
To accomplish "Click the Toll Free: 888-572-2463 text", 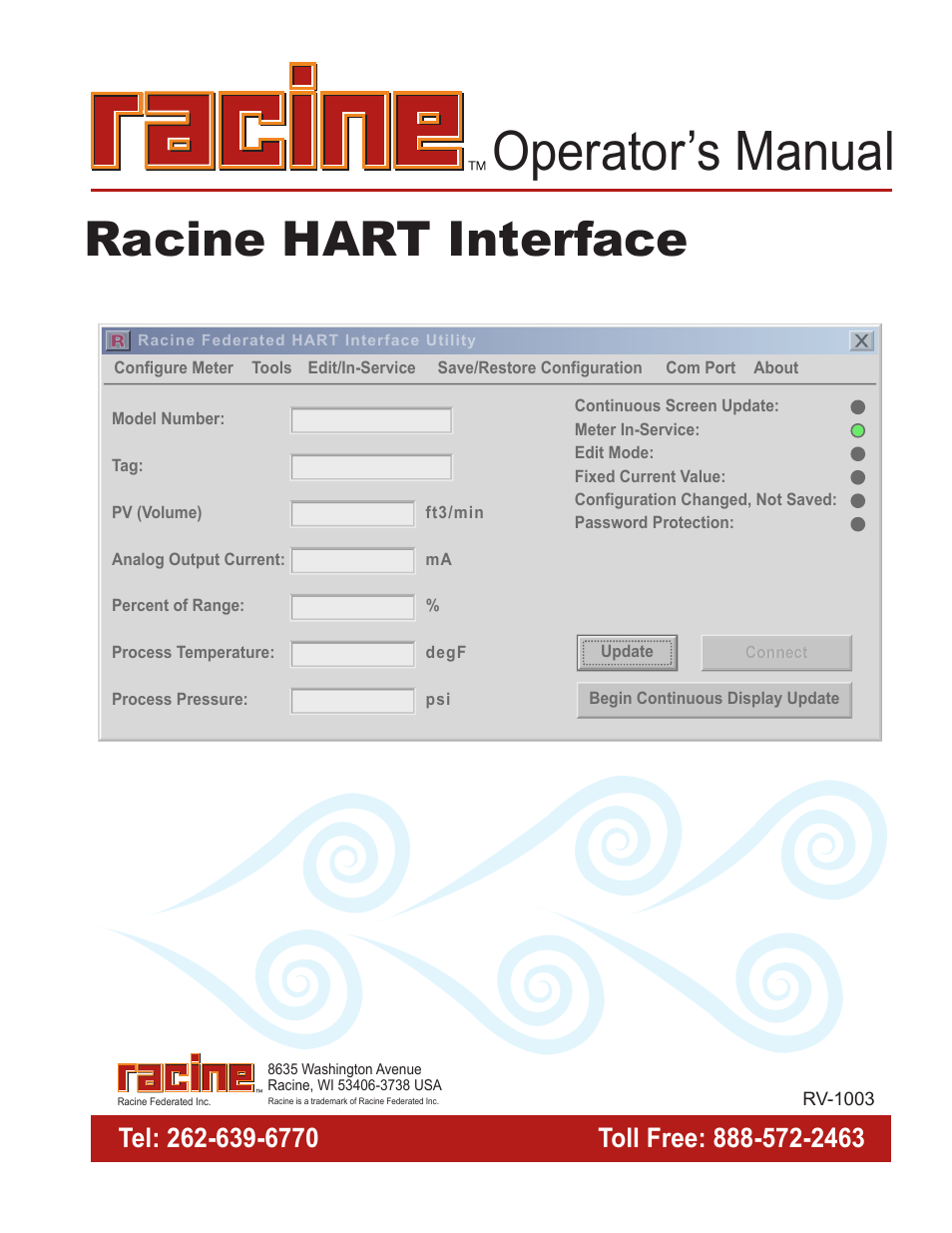I will point(731,1138).
